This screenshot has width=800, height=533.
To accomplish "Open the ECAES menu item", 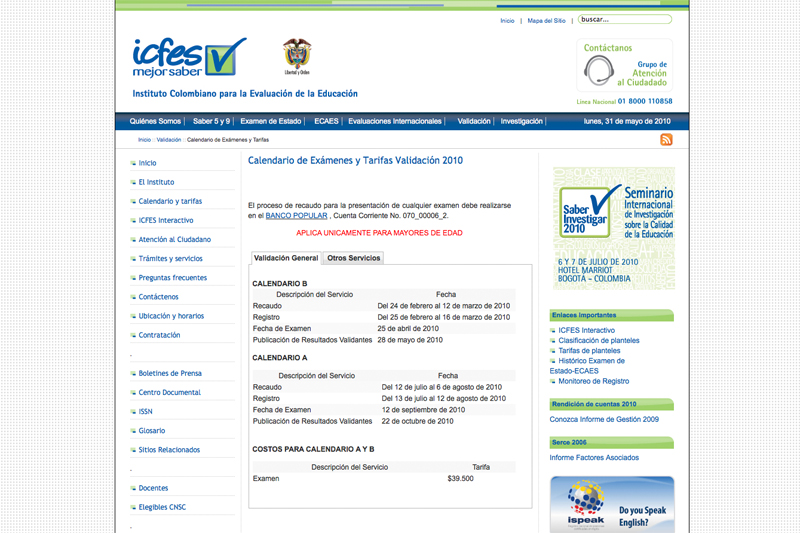I will (326, 121).
